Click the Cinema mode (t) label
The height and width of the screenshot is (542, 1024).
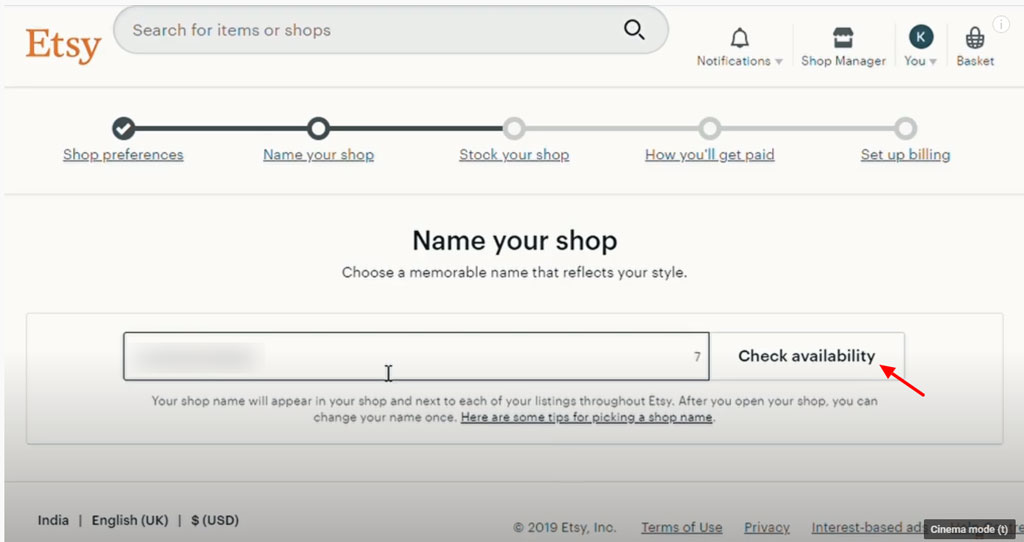click(969, 530)
